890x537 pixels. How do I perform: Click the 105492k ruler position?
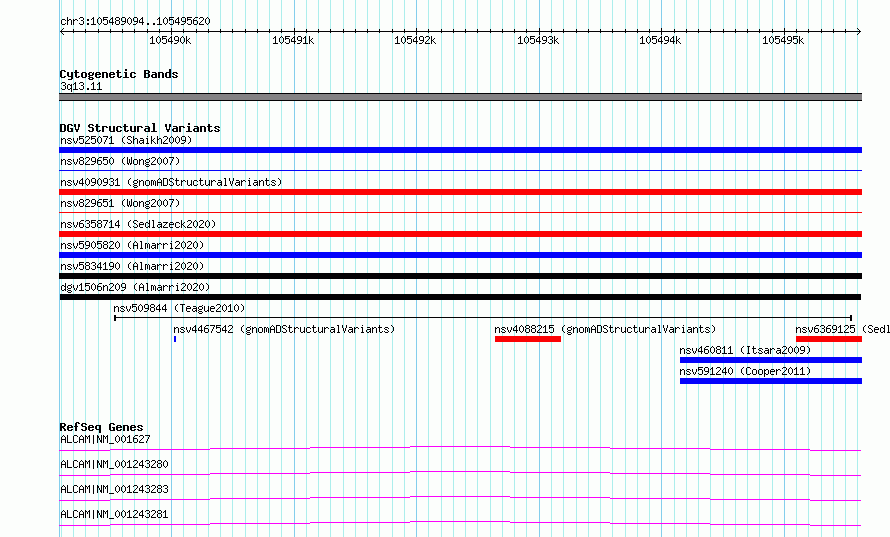coord(415,40)
